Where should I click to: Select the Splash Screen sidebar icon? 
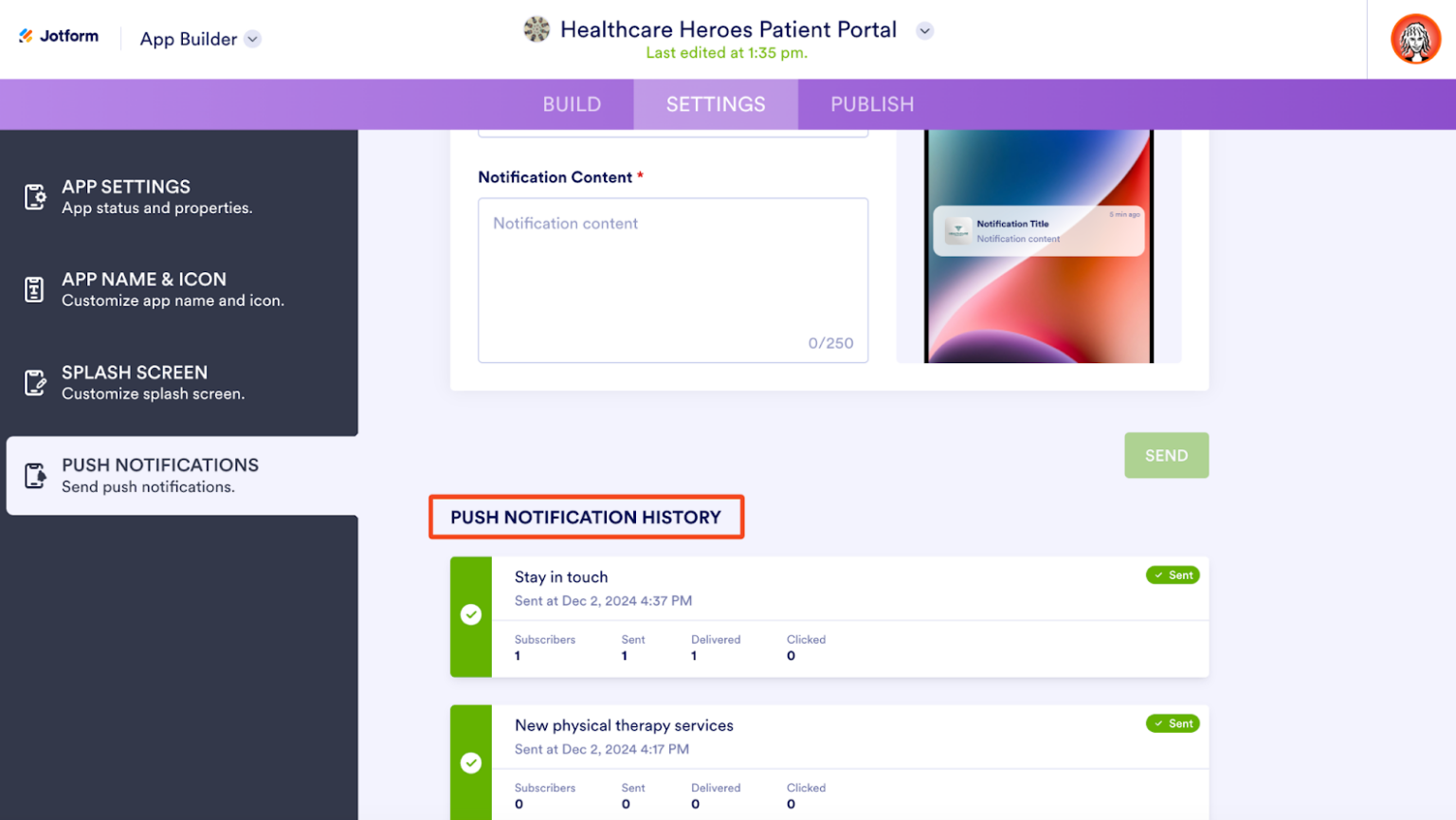coord(35,382)
